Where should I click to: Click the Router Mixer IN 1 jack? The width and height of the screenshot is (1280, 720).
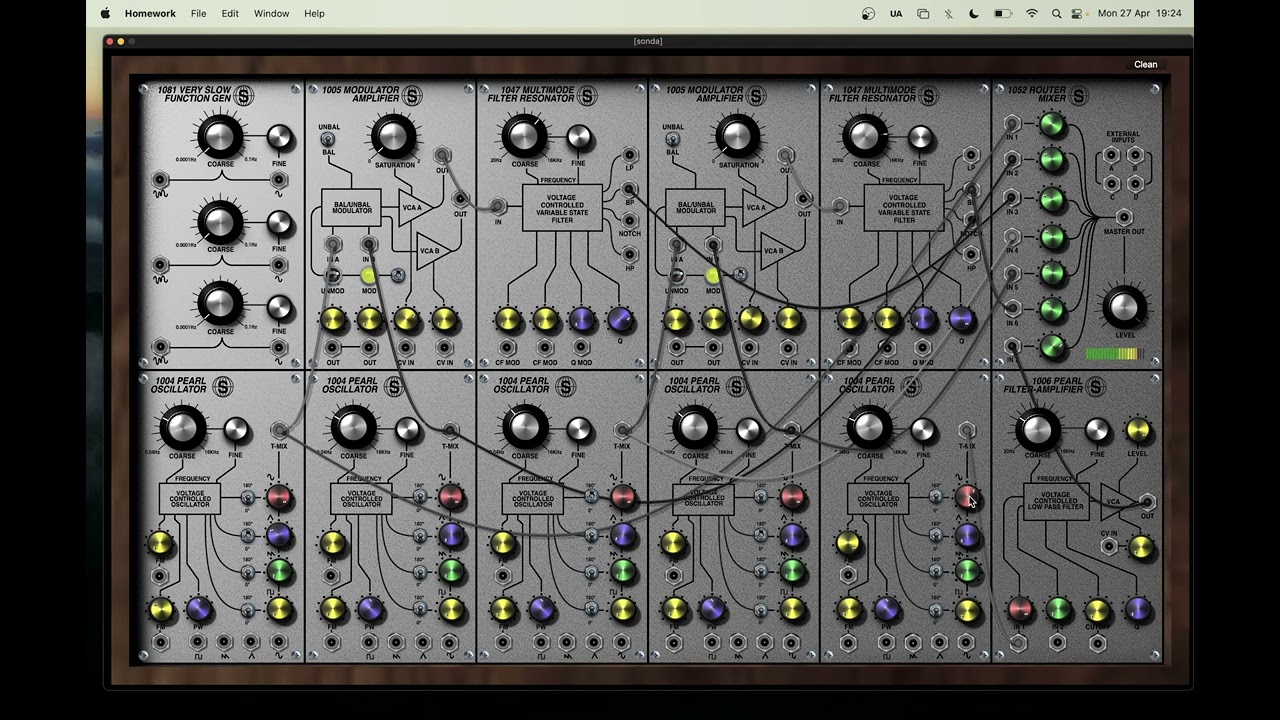pos(1012,125)
